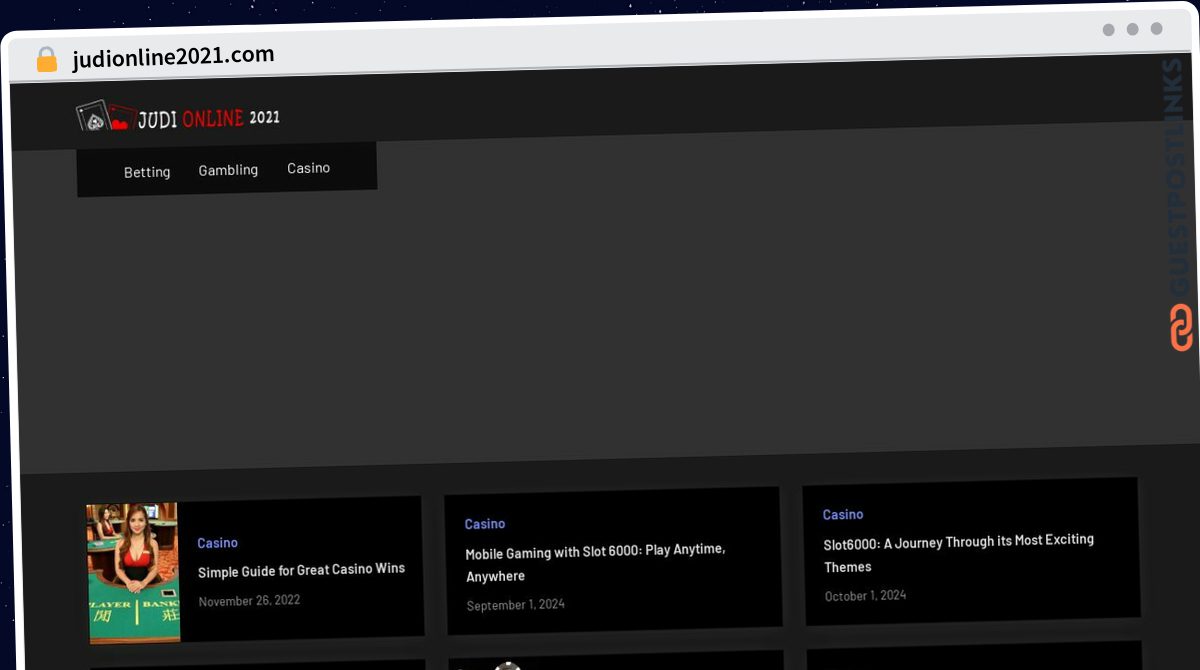Image resolution: width=1200 pixels, height=670 pixels.
Task: Click the orange chain link icon
Action: pyautogui.click(x=1181, y=327)
